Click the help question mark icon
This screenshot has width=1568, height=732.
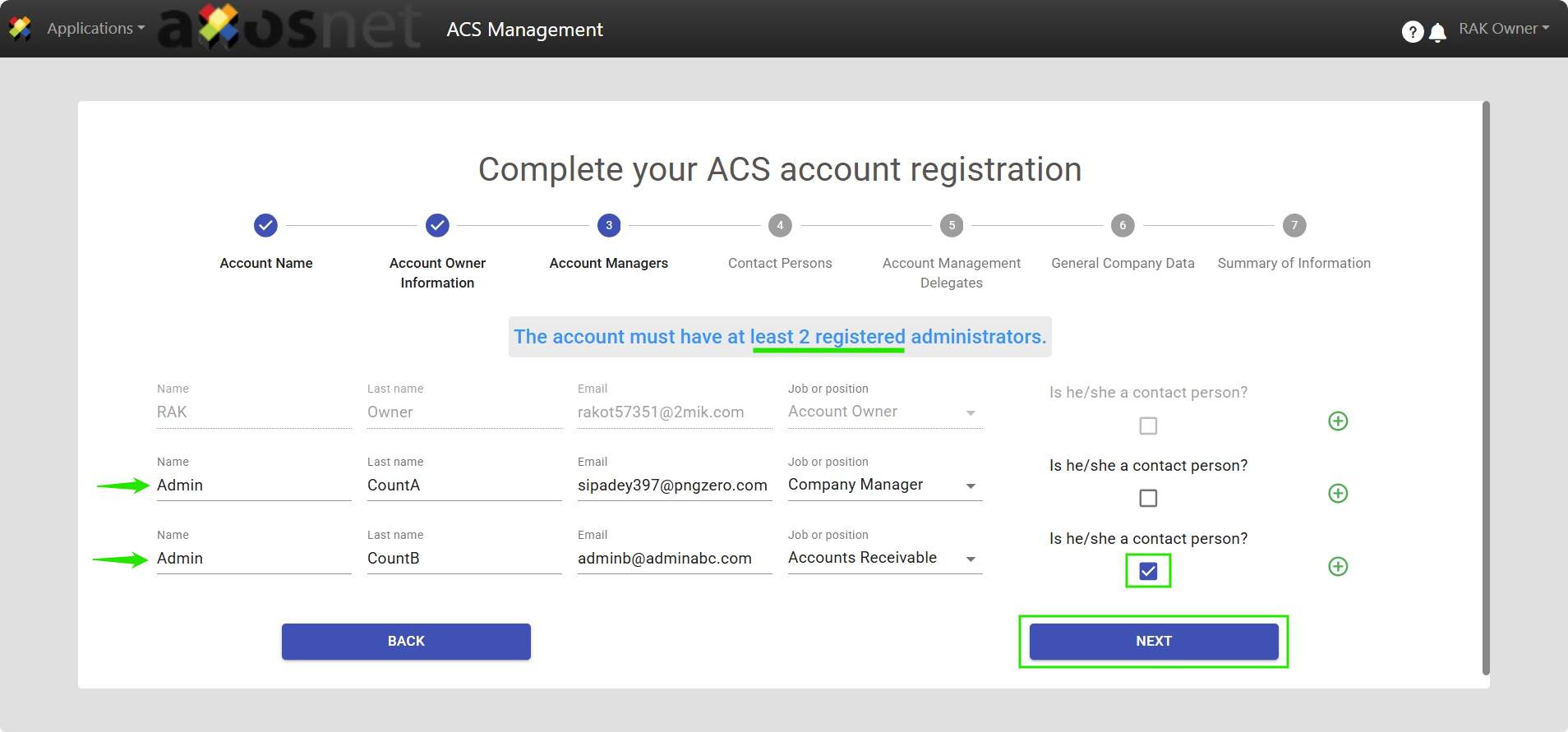1412,32
